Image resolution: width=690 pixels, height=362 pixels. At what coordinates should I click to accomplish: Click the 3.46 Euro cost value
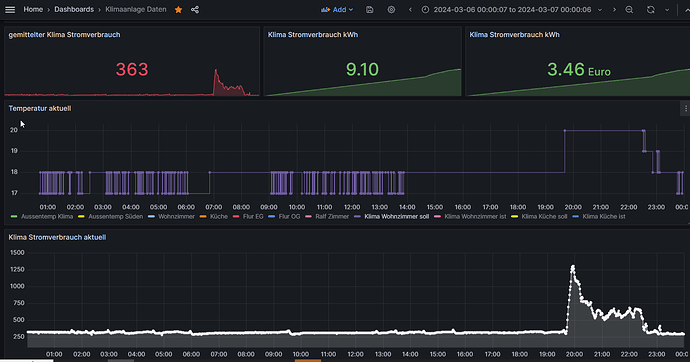click(x=579, y=69)
